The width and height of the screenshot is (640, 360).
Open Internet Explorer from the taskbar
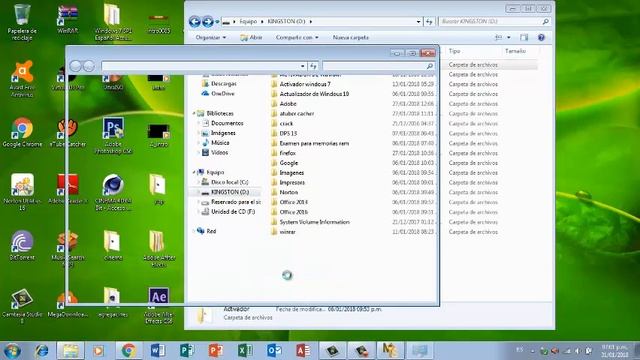pyautogui.click(x=41, y=351)
